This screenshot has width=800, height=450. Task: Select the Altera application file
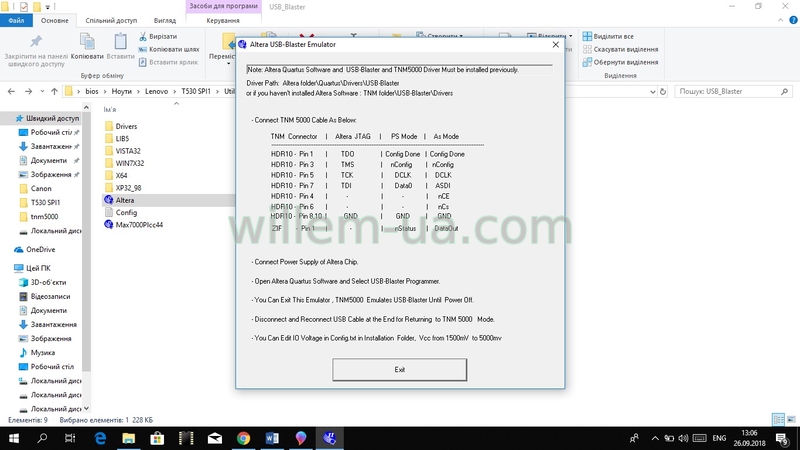[124, 199]
